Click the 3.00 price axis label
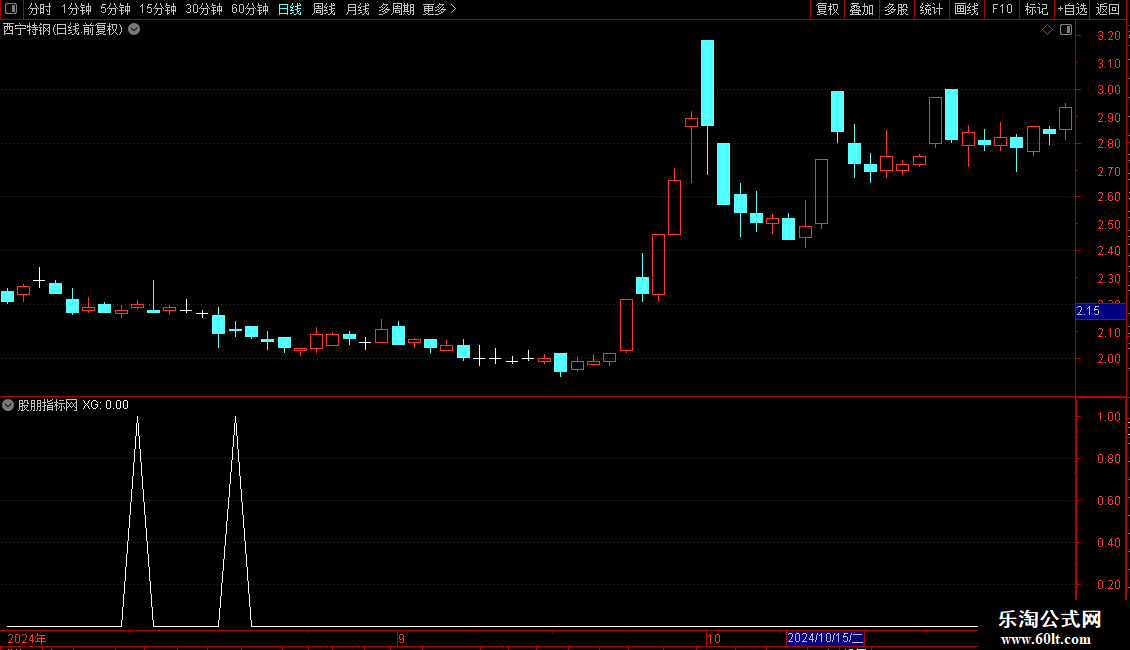The image size is (1130, 650). (x=1108, y=90)
